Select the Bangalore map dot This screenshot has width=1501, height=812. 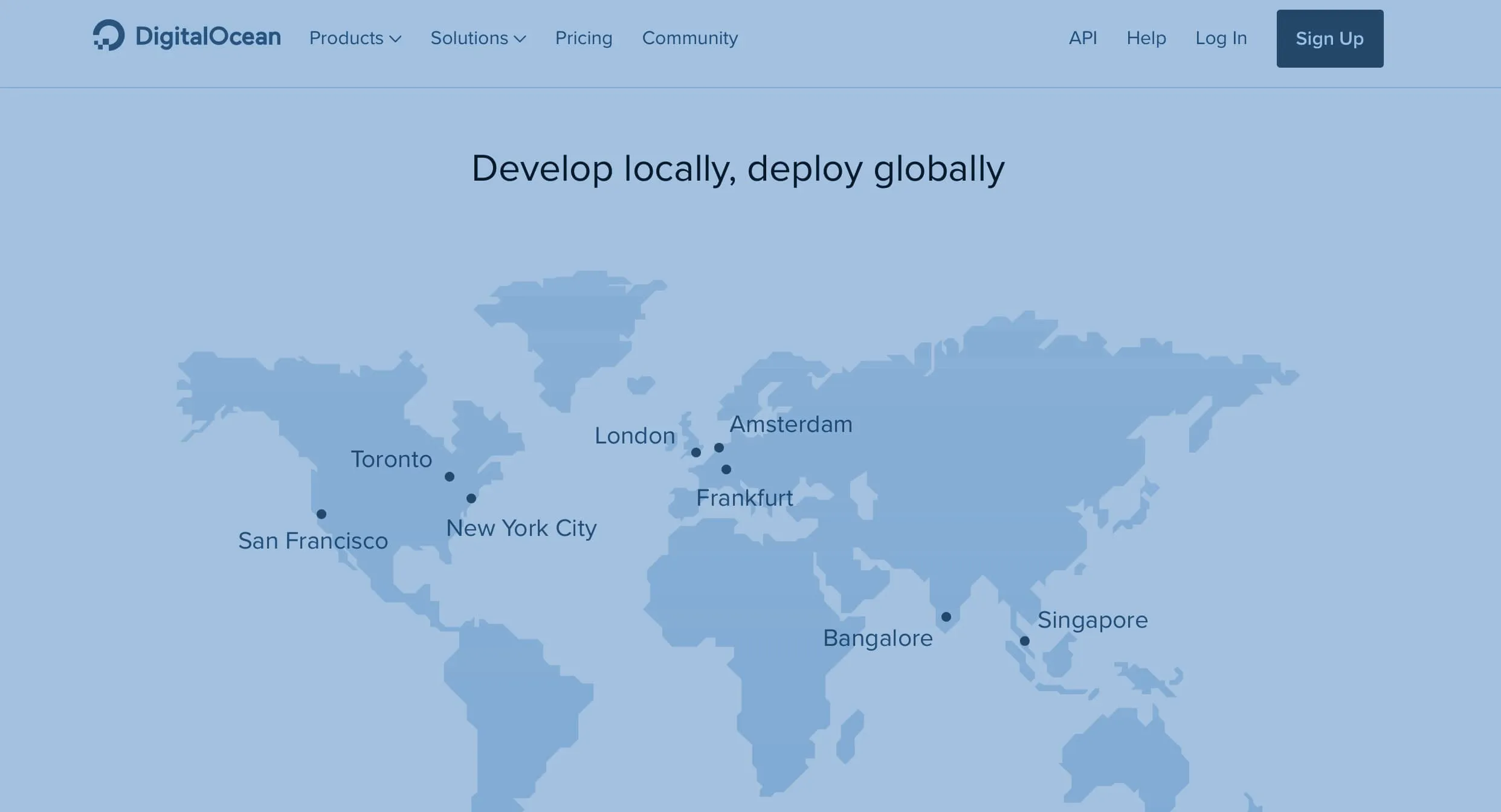[x=946, y=617]
